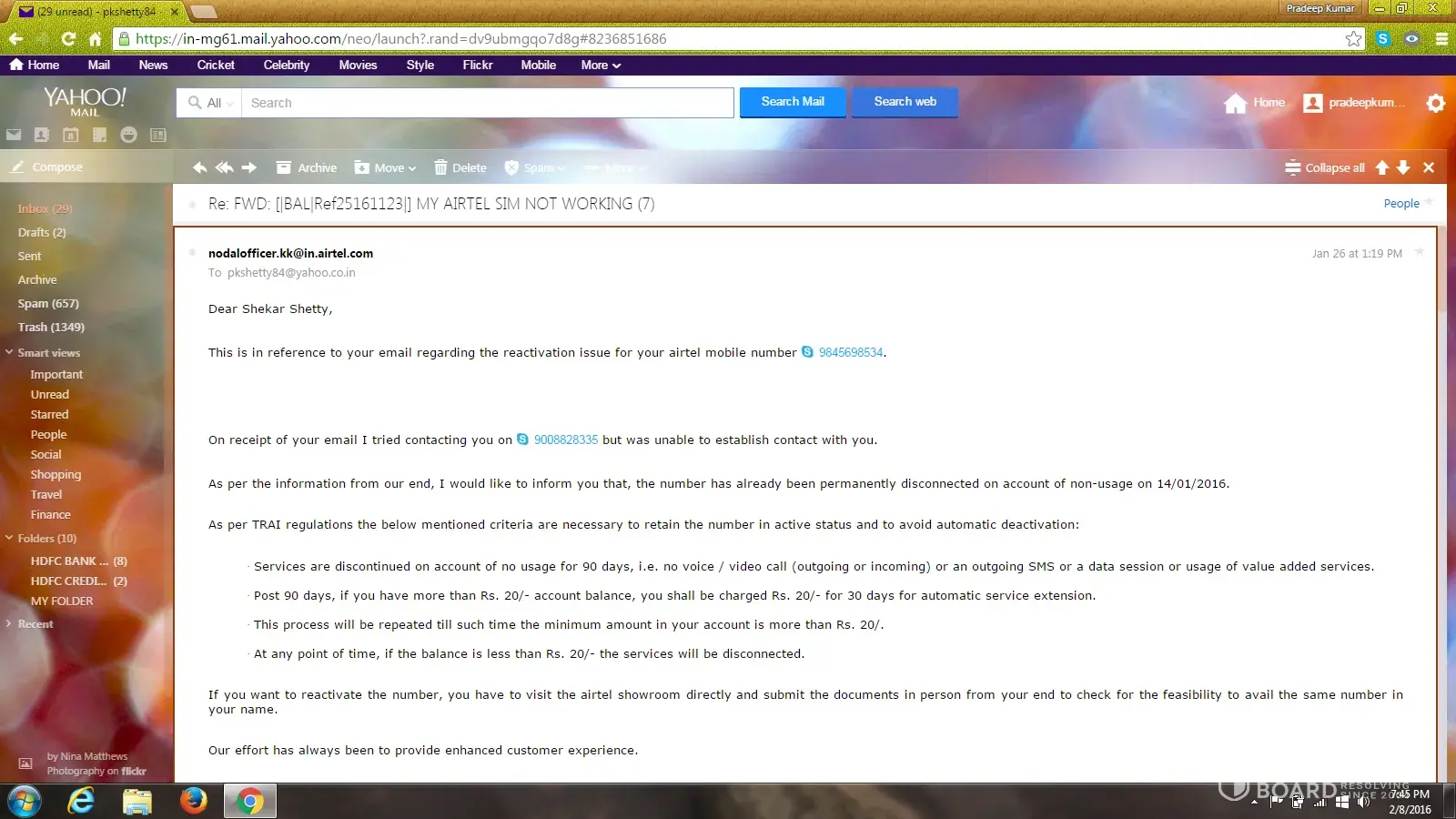Star the message from nodalofficer.kk

click(1420, 252)
